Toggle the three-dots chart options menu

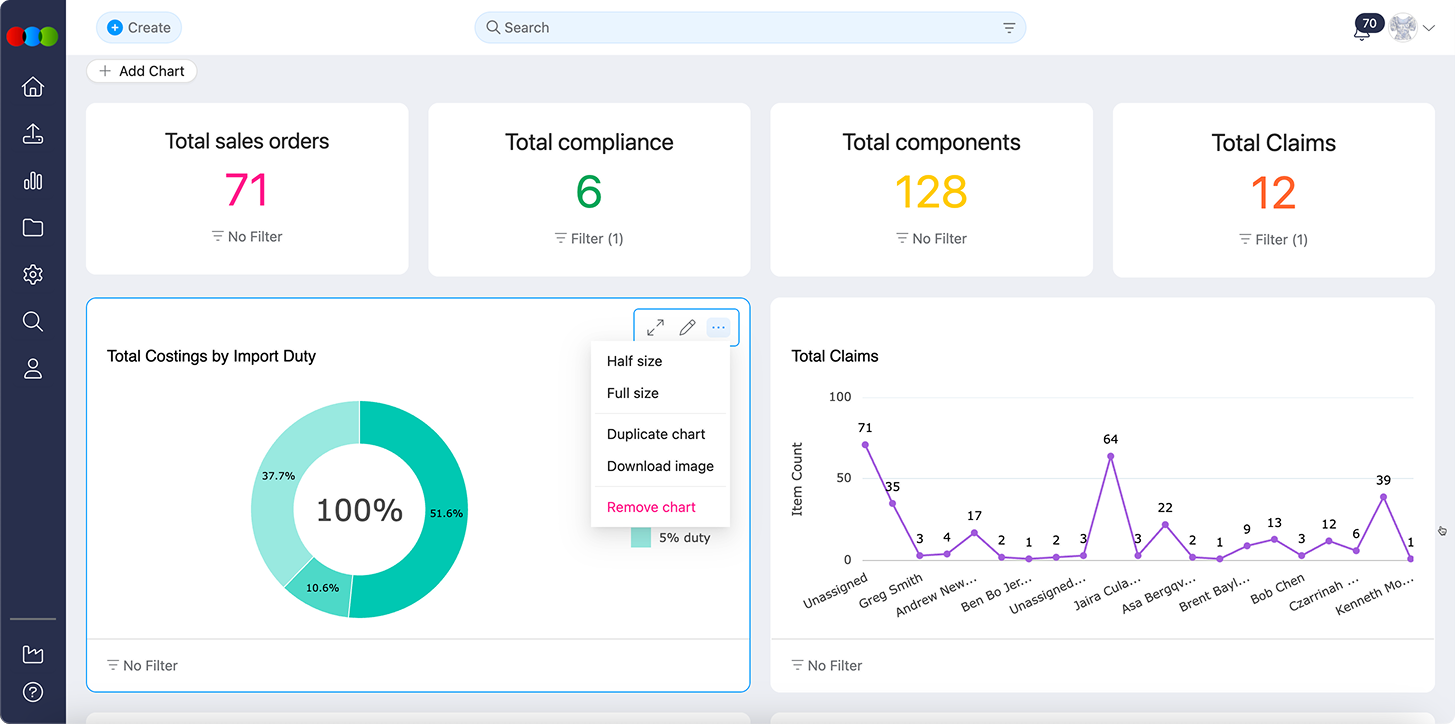point(718,327)
